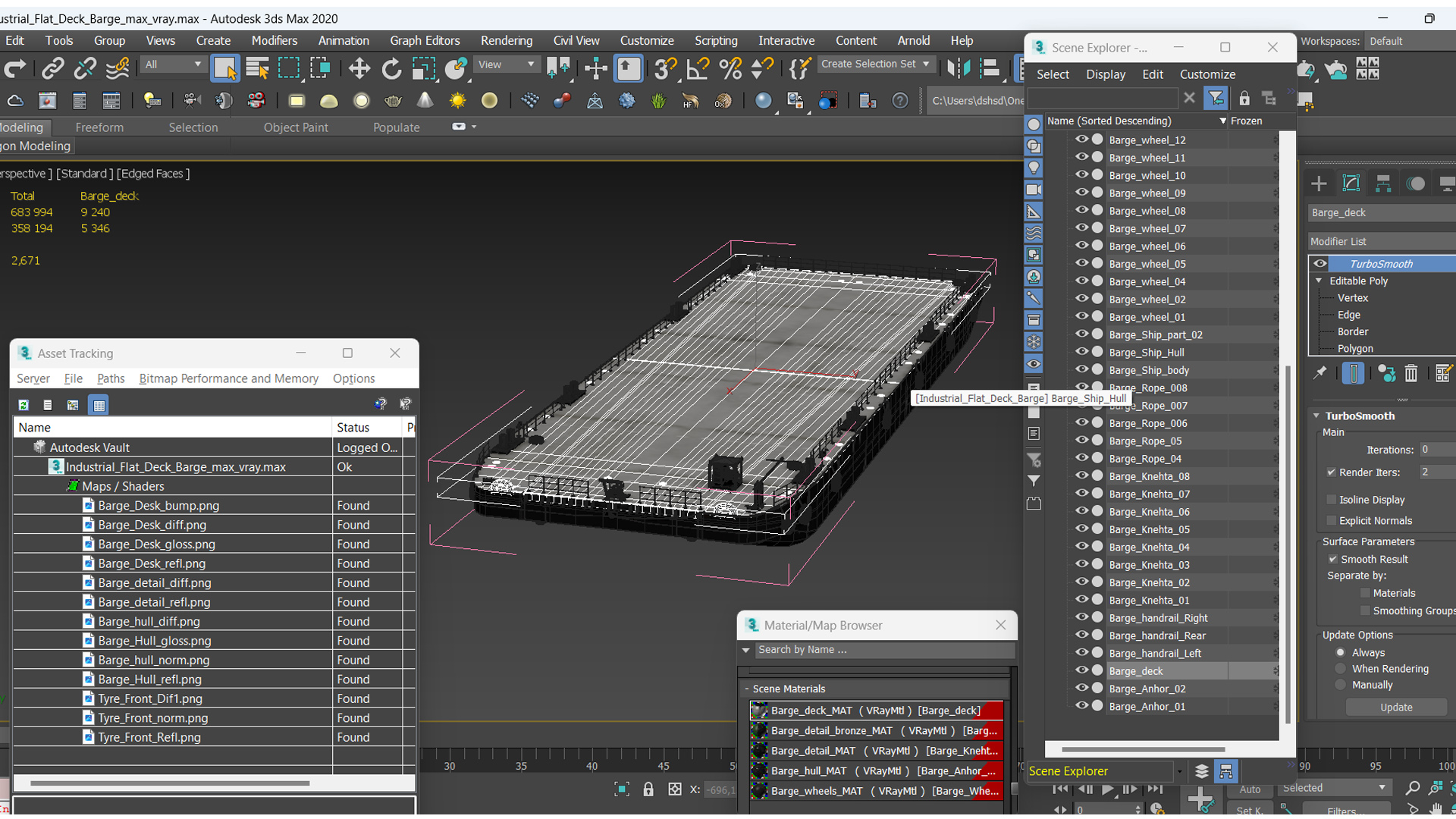Click Search by Name field in Material Browser

(x=883, y=650)
